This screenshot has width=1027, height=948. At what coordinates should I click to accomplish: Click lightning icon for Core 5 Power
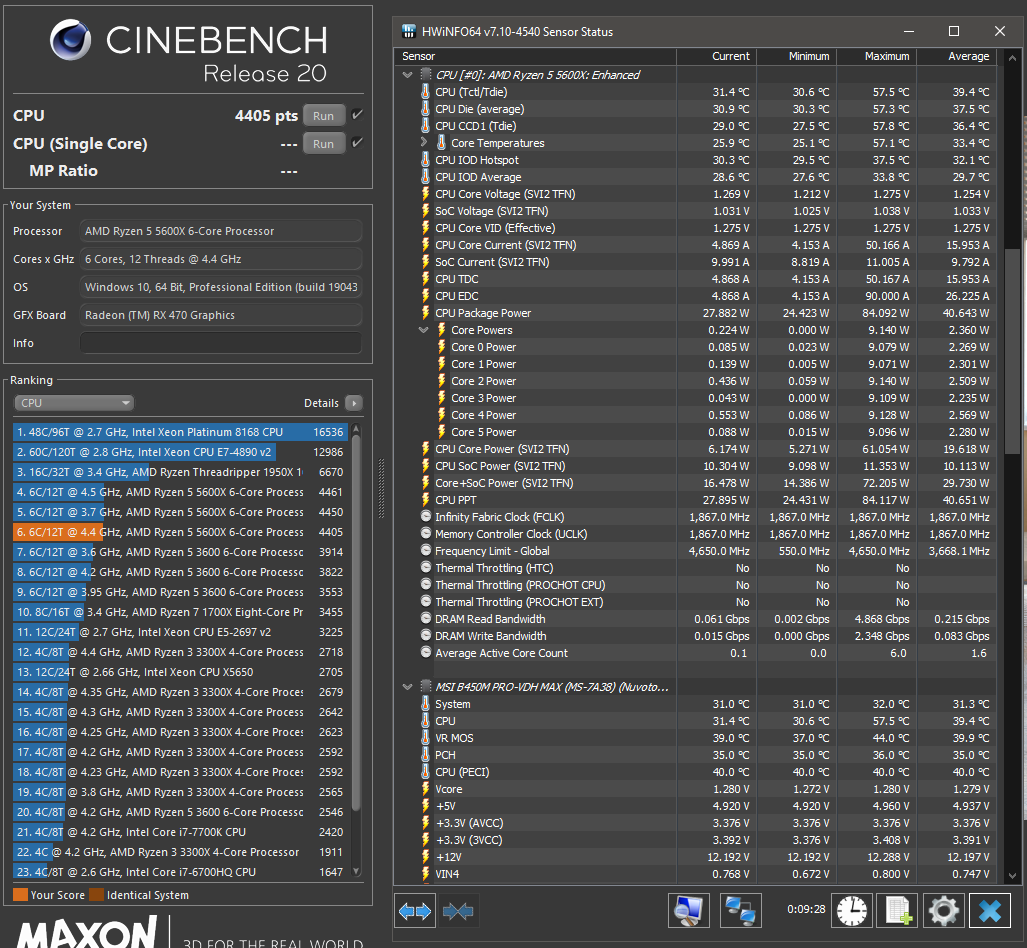[x=441, y=432]
